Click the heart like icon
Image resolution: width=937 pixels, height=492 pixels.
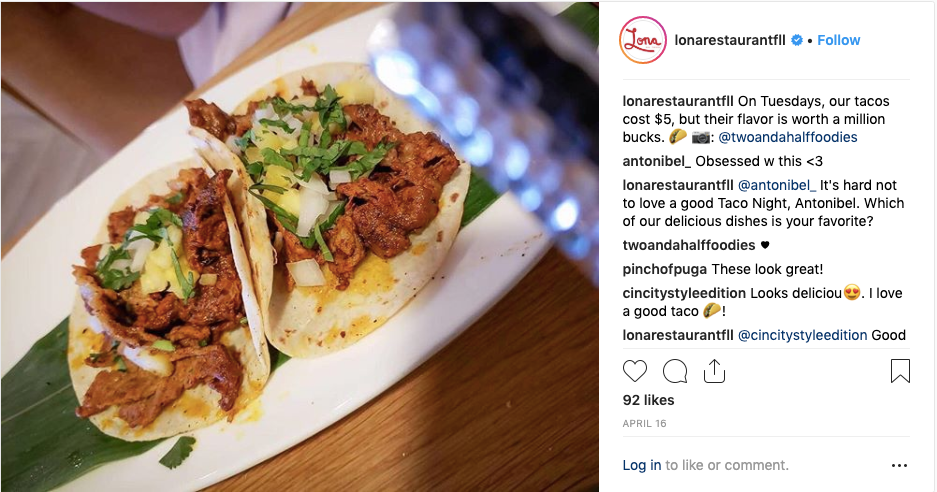[635, 371]
